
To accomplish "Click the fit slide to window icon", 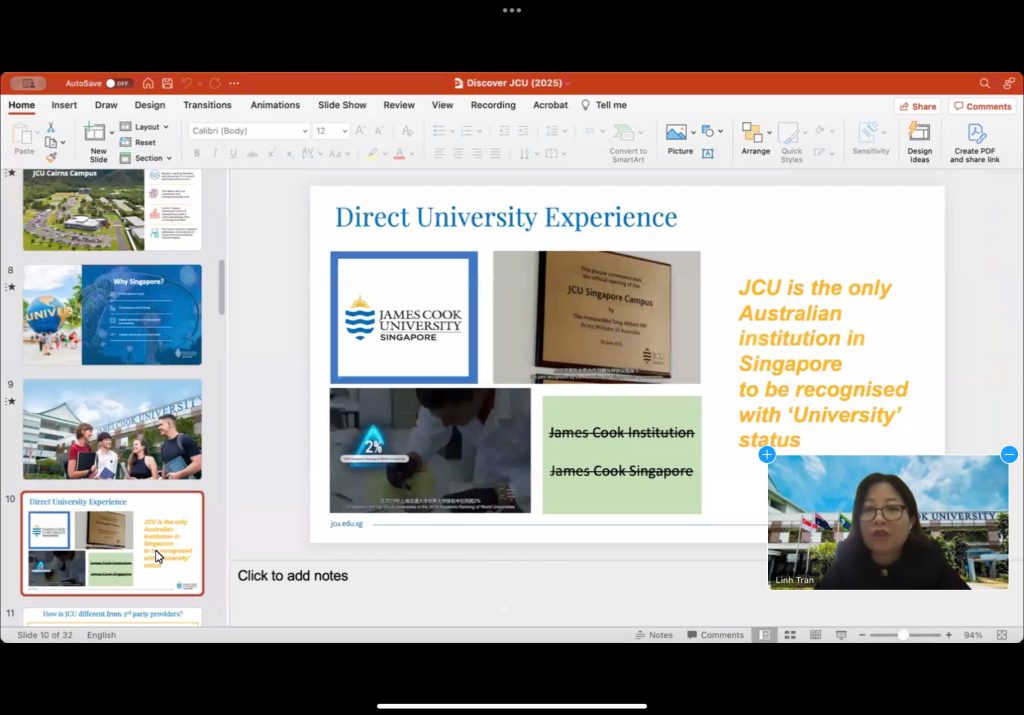I will point(1002,635).
